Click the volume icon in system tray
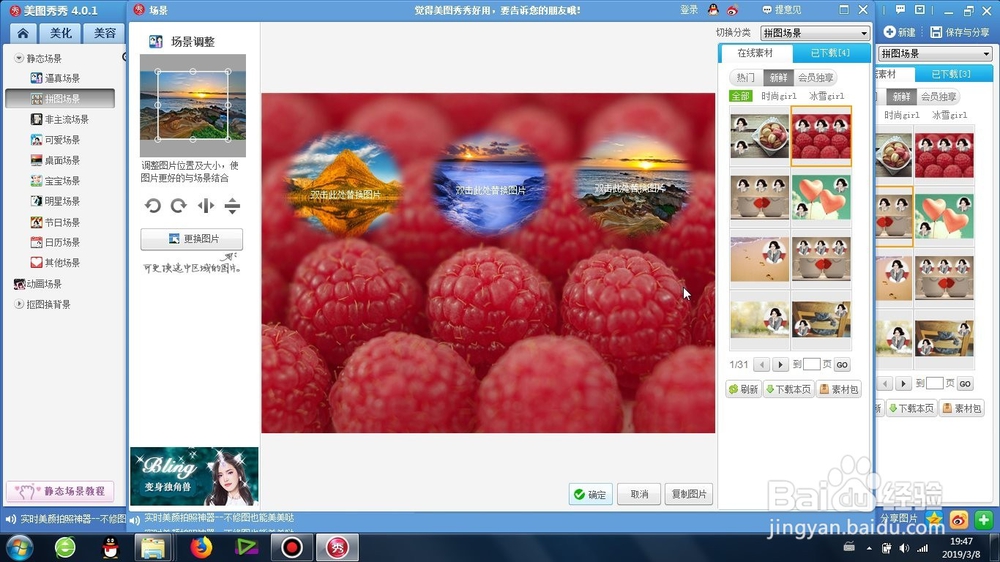Viewport: 1000px width, 562px height. (x=904, y=548)
